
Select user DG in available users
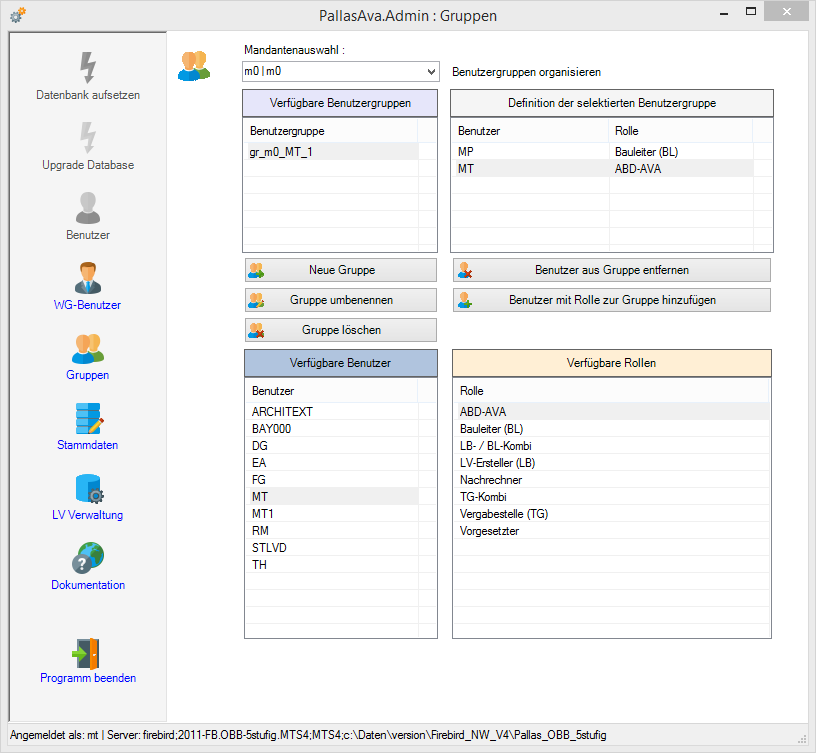click(332, 446)
